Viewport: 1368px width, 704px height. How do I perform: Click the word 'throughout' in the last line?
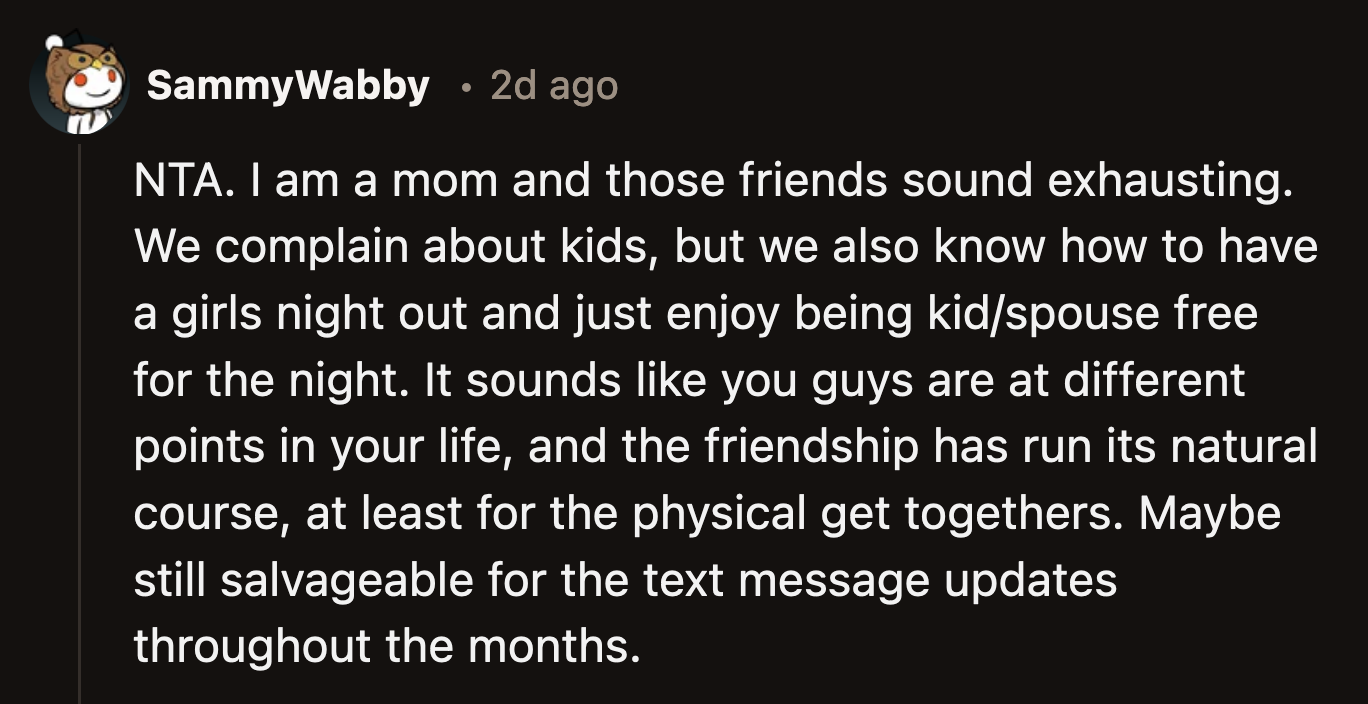[252, 646]
